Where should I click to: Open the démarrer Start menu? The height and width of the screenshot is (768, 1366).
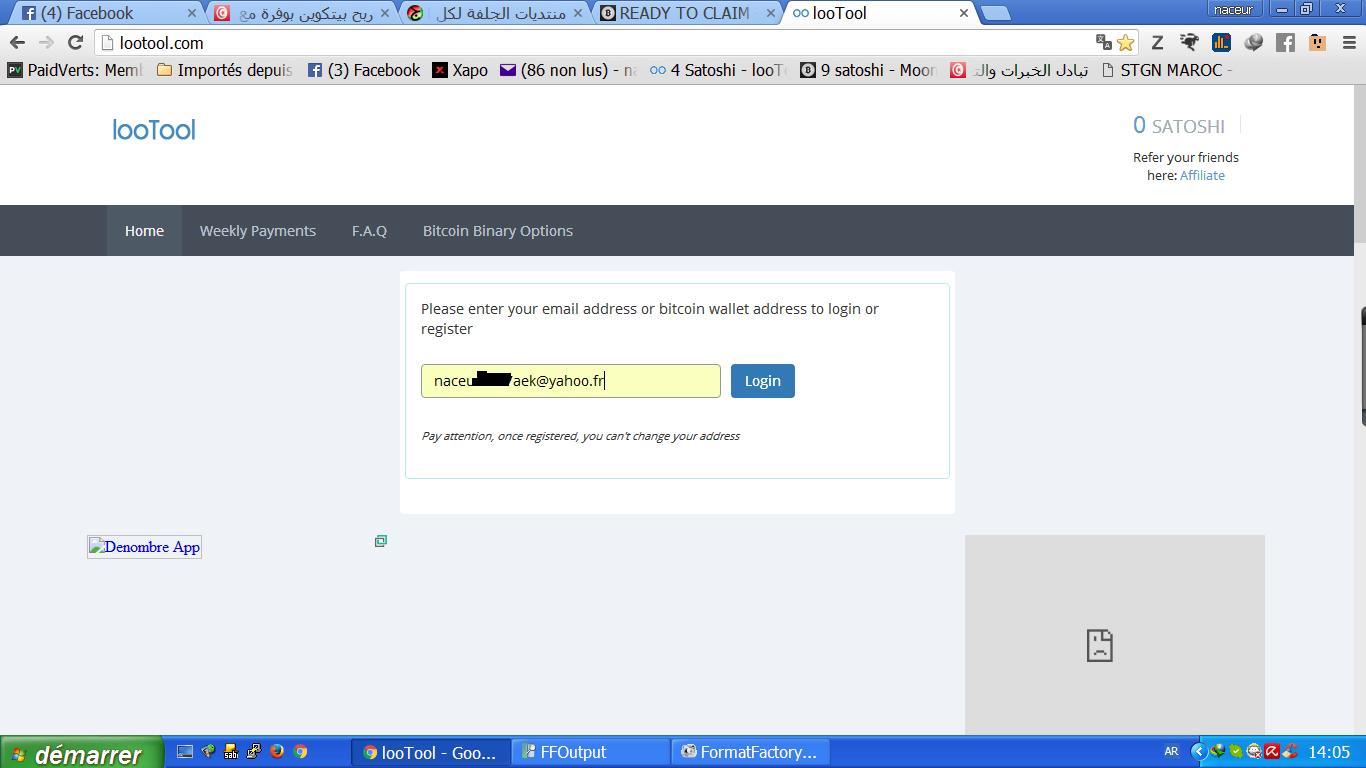click(80, 752)
